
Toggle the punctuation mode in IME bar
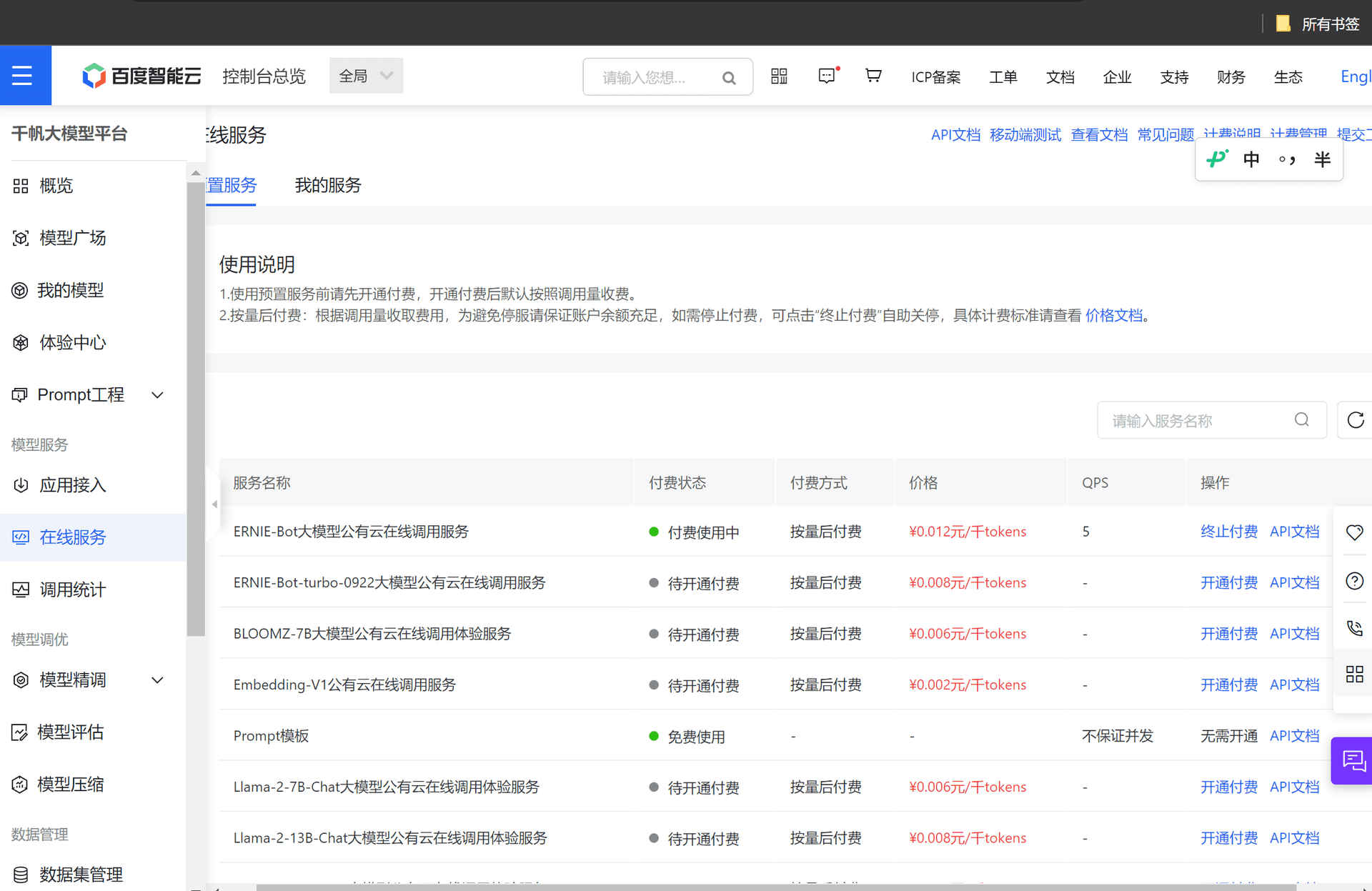1287,159
